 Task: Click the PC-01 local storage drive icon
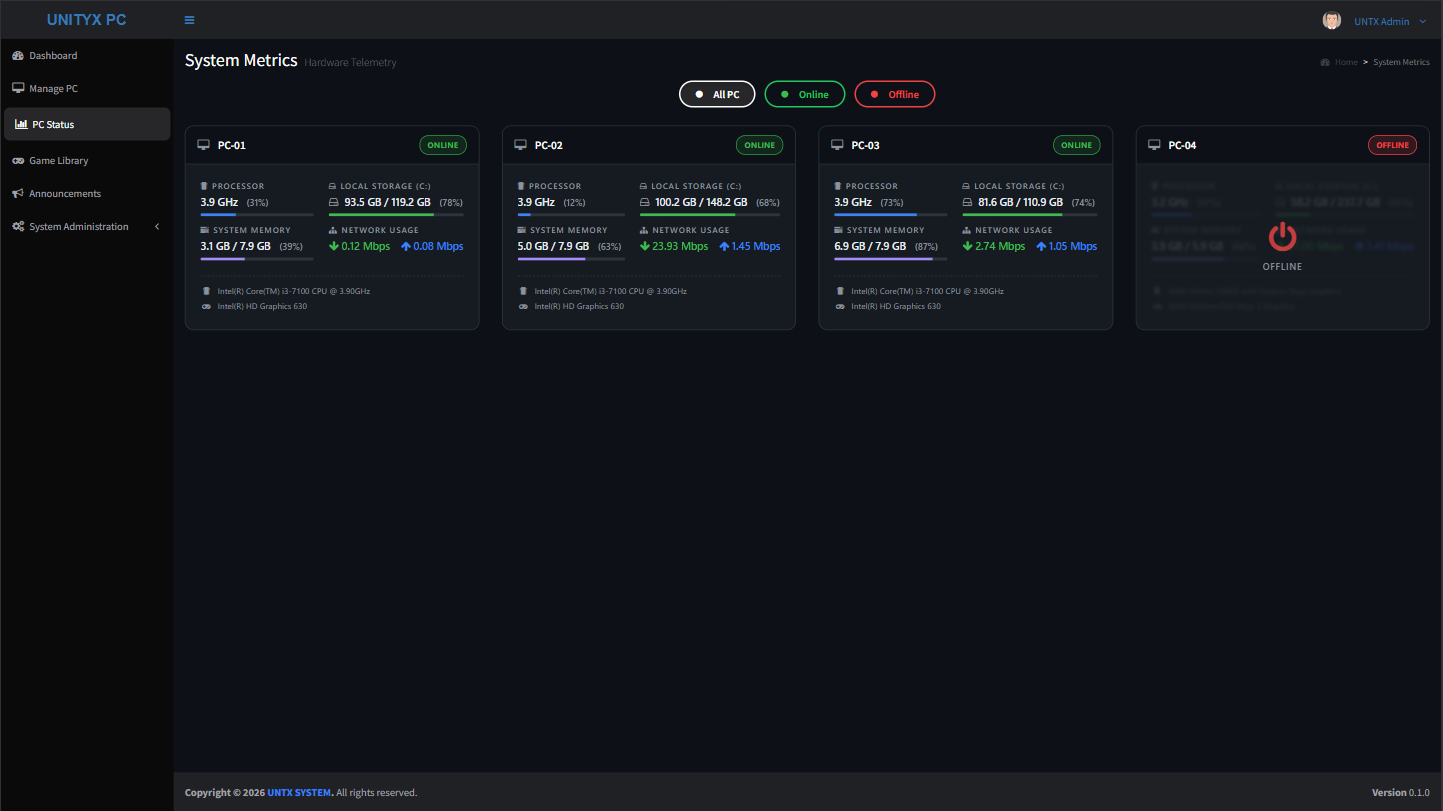click(333, 186)
